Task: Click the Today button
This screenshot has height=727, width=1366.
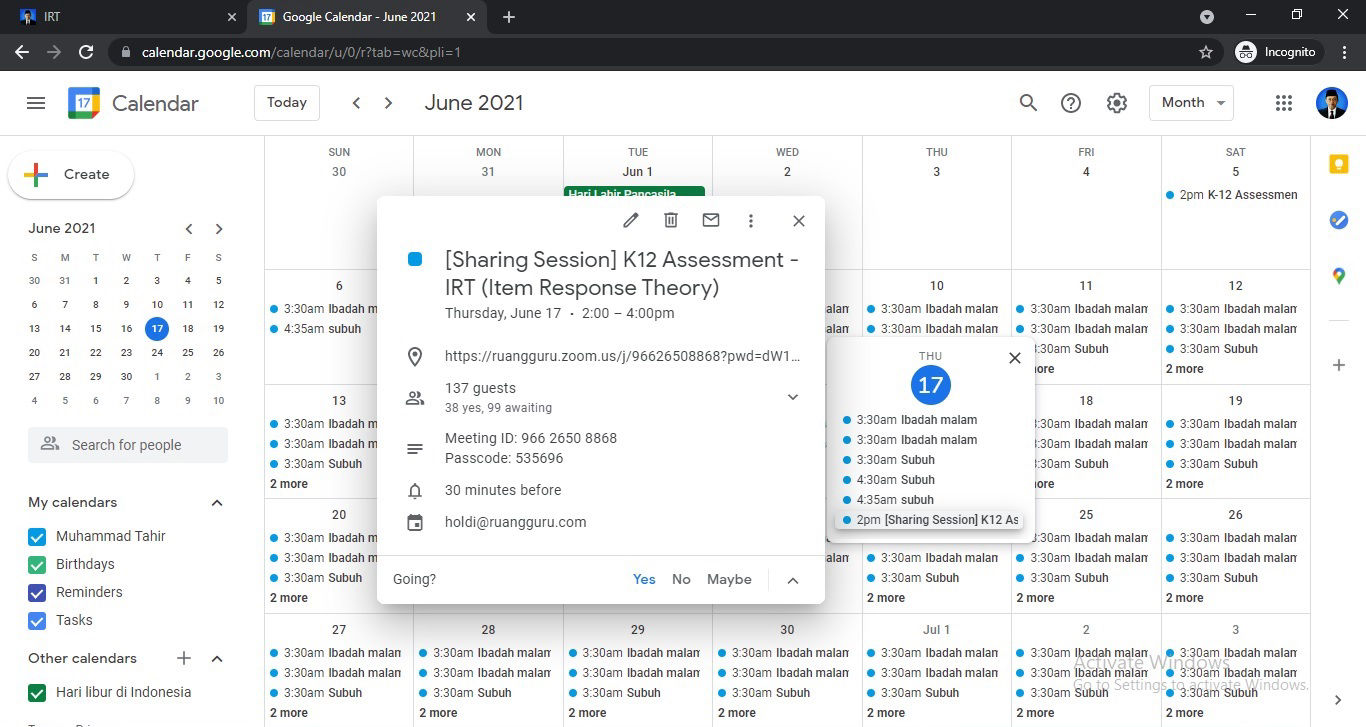Action: tap(287, 103)
